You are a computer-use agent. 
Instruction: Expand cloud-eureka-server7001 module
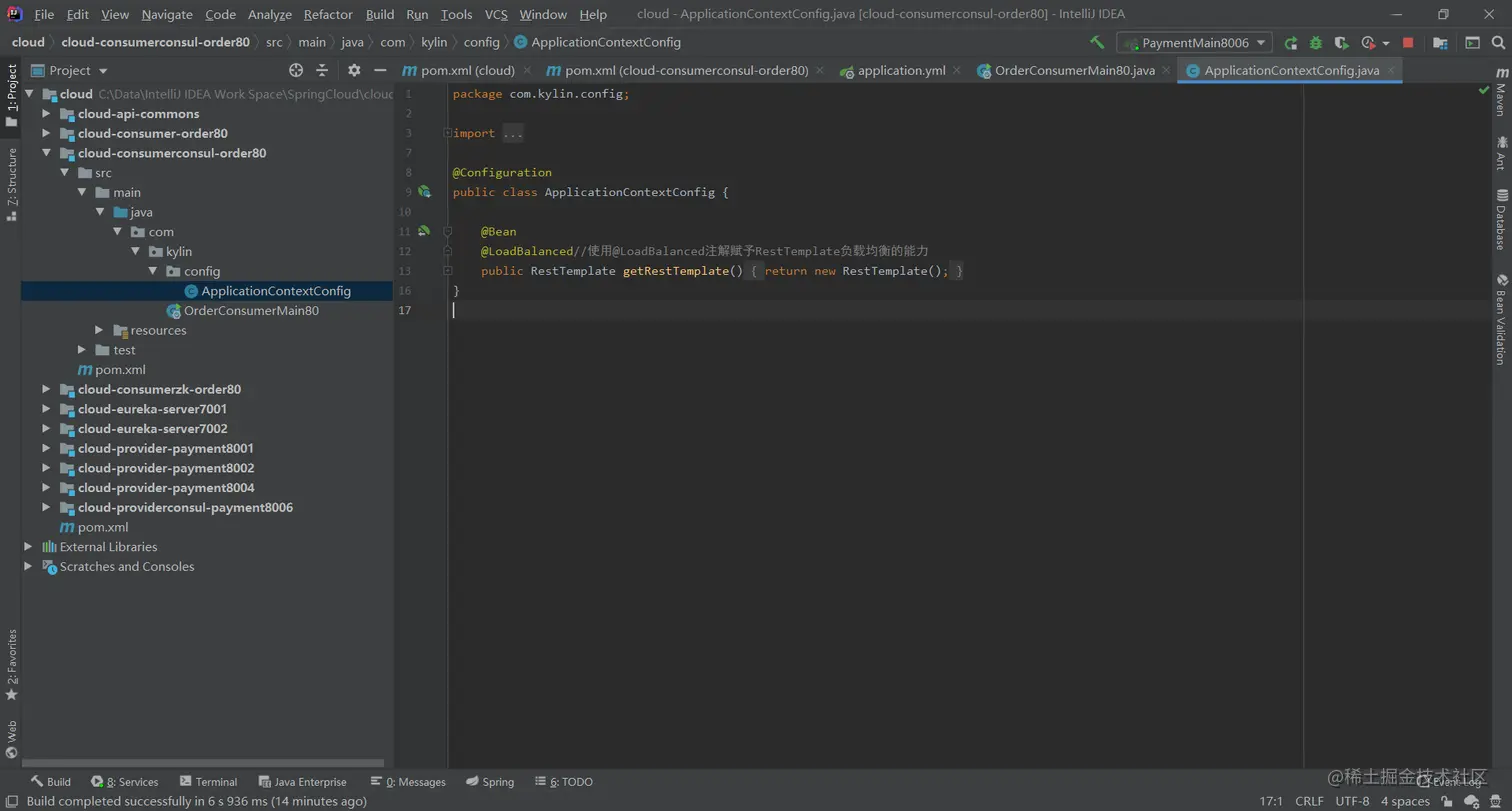click(x=47, y=409)
